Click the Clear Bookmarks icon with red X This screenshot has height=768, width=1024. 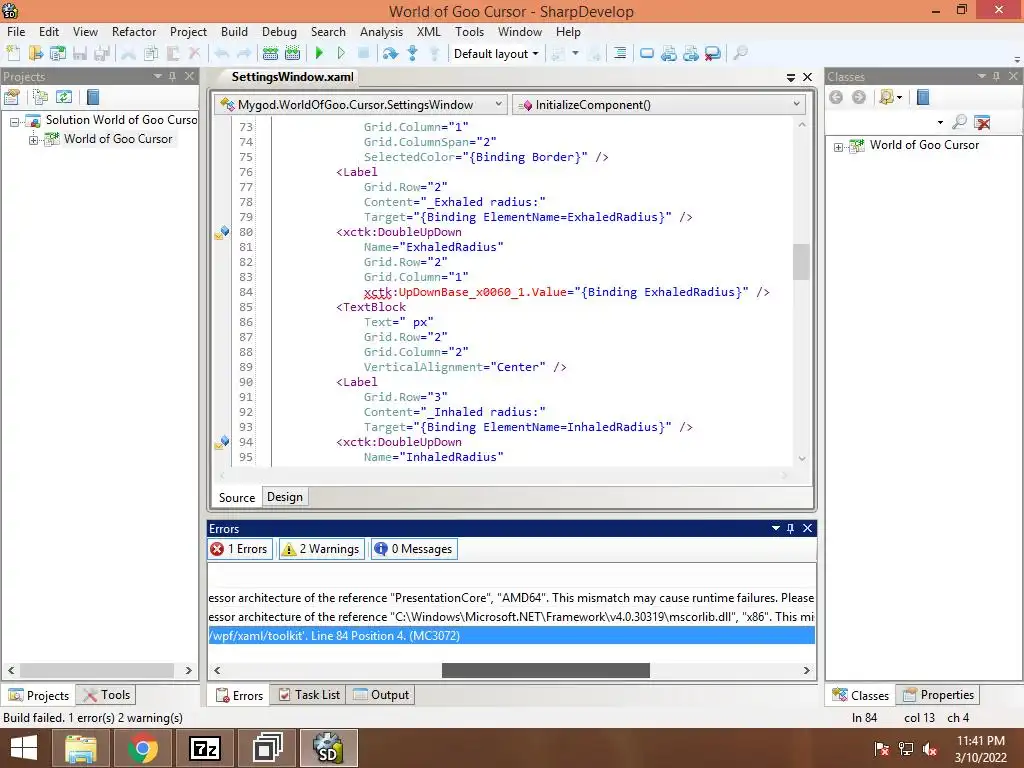point(712,54)
